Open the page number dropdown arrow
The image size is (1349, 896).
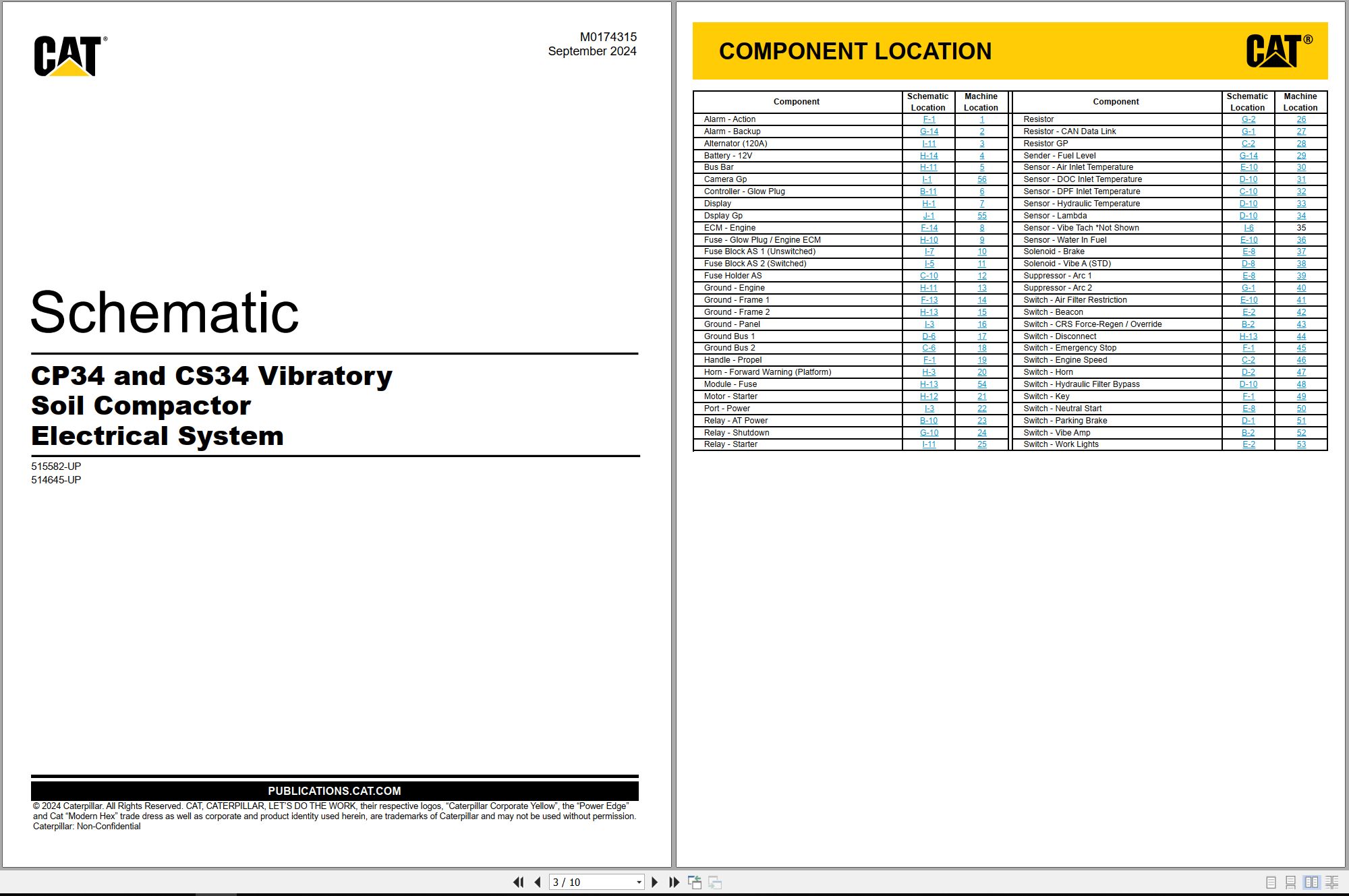[x=639, y=882]
